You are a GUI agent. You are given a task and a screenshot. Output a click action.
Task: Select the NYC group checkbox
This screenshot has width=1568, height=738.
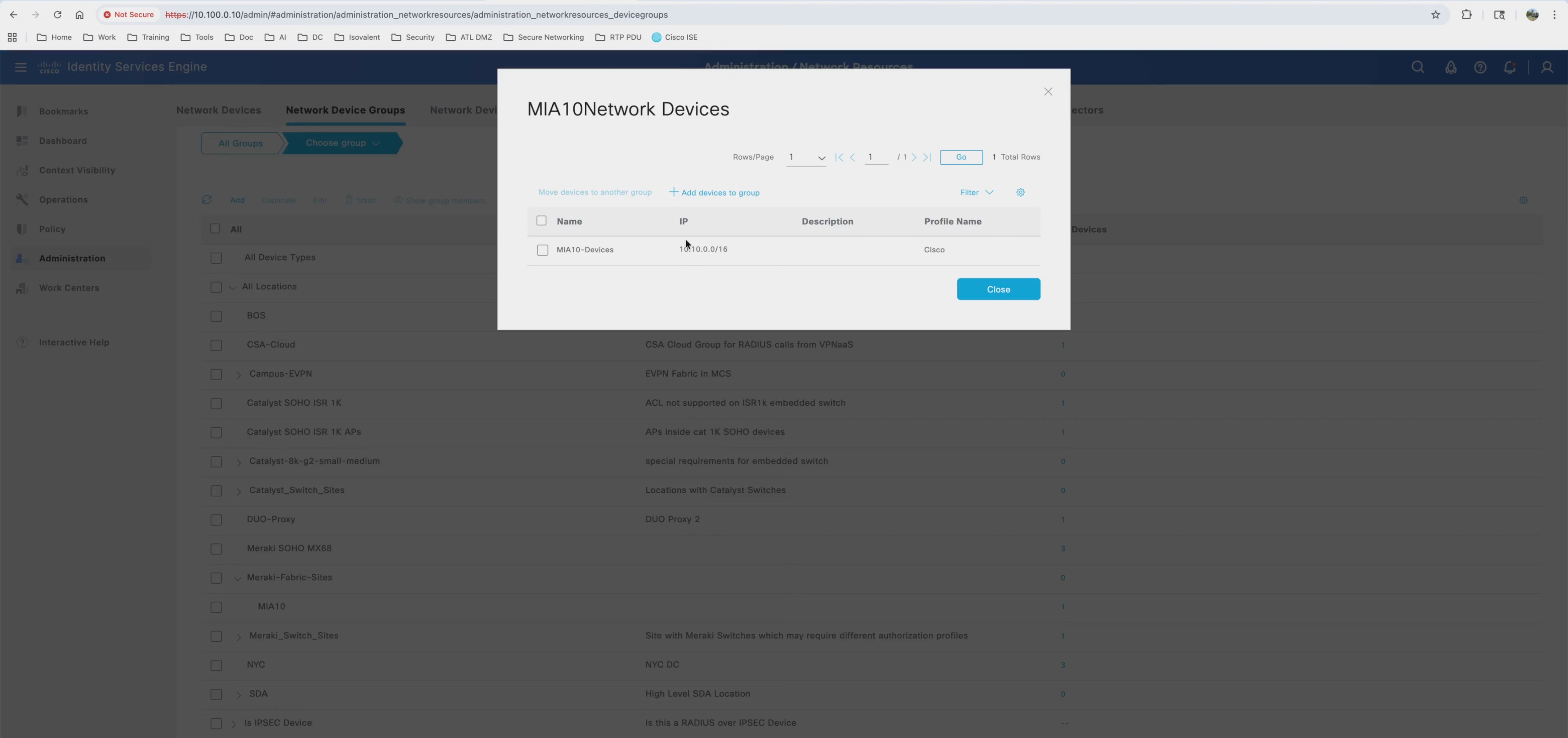[216, 666]
